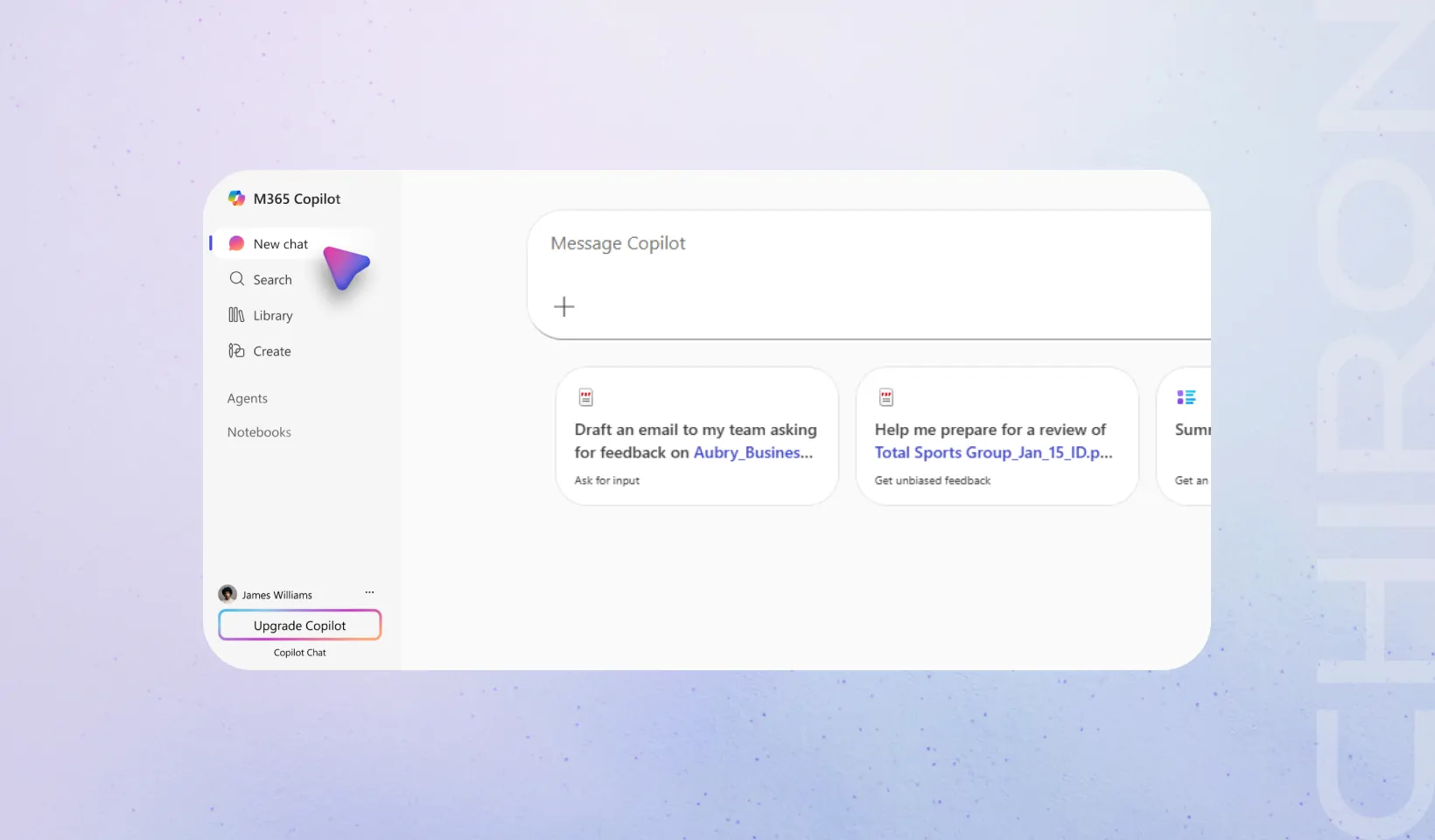This screenshot has width=1435, height=840.
Task: Click the M365 Copilot logo icon
Action: pos(236,199)
